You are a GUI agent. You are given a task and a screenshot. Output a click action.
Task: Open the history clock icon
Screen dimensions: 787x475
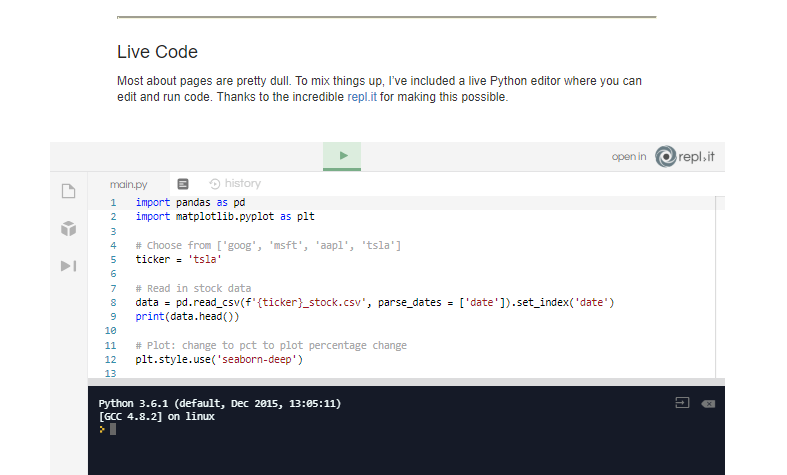point(214,184)
